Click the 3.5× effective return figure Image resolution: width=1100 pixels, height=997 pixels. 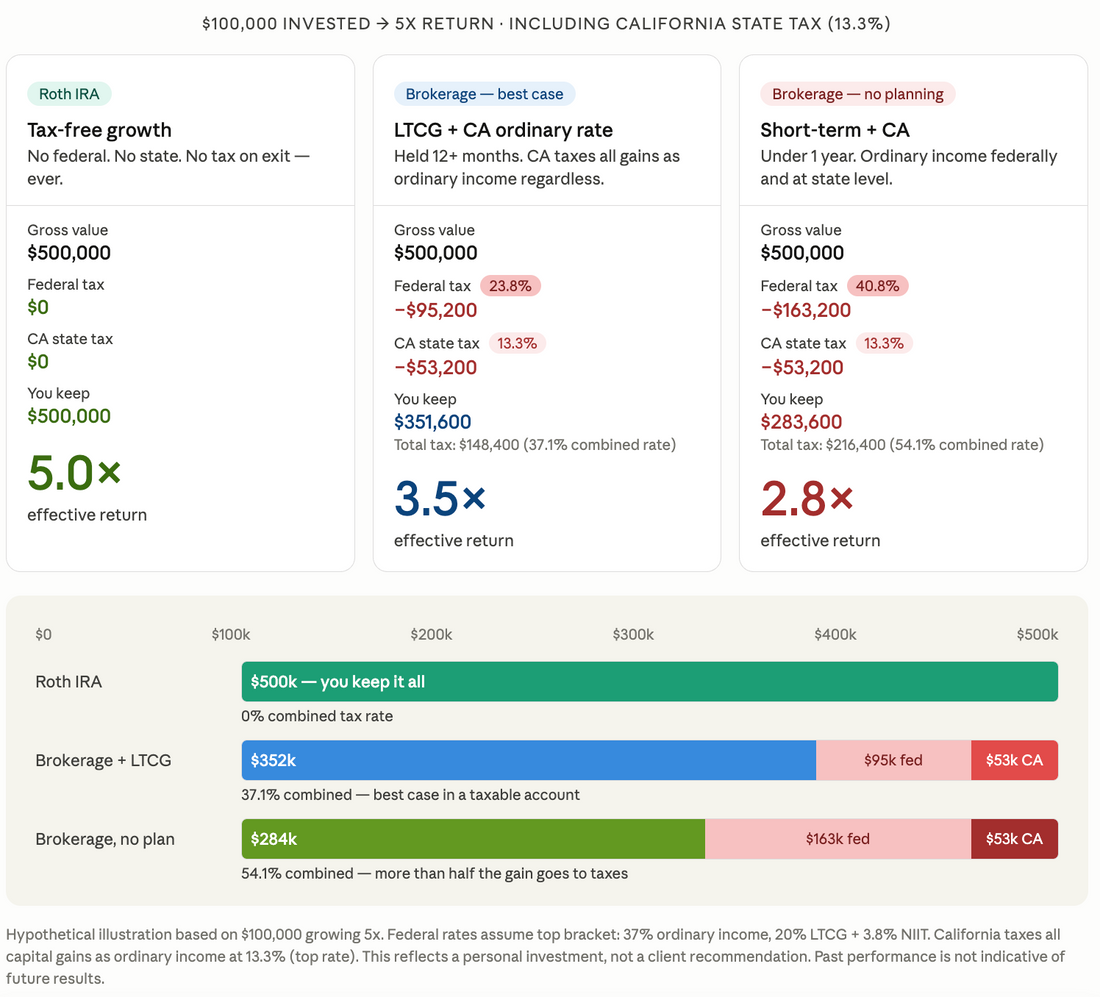pyautogui.click(x=440, y=498)
